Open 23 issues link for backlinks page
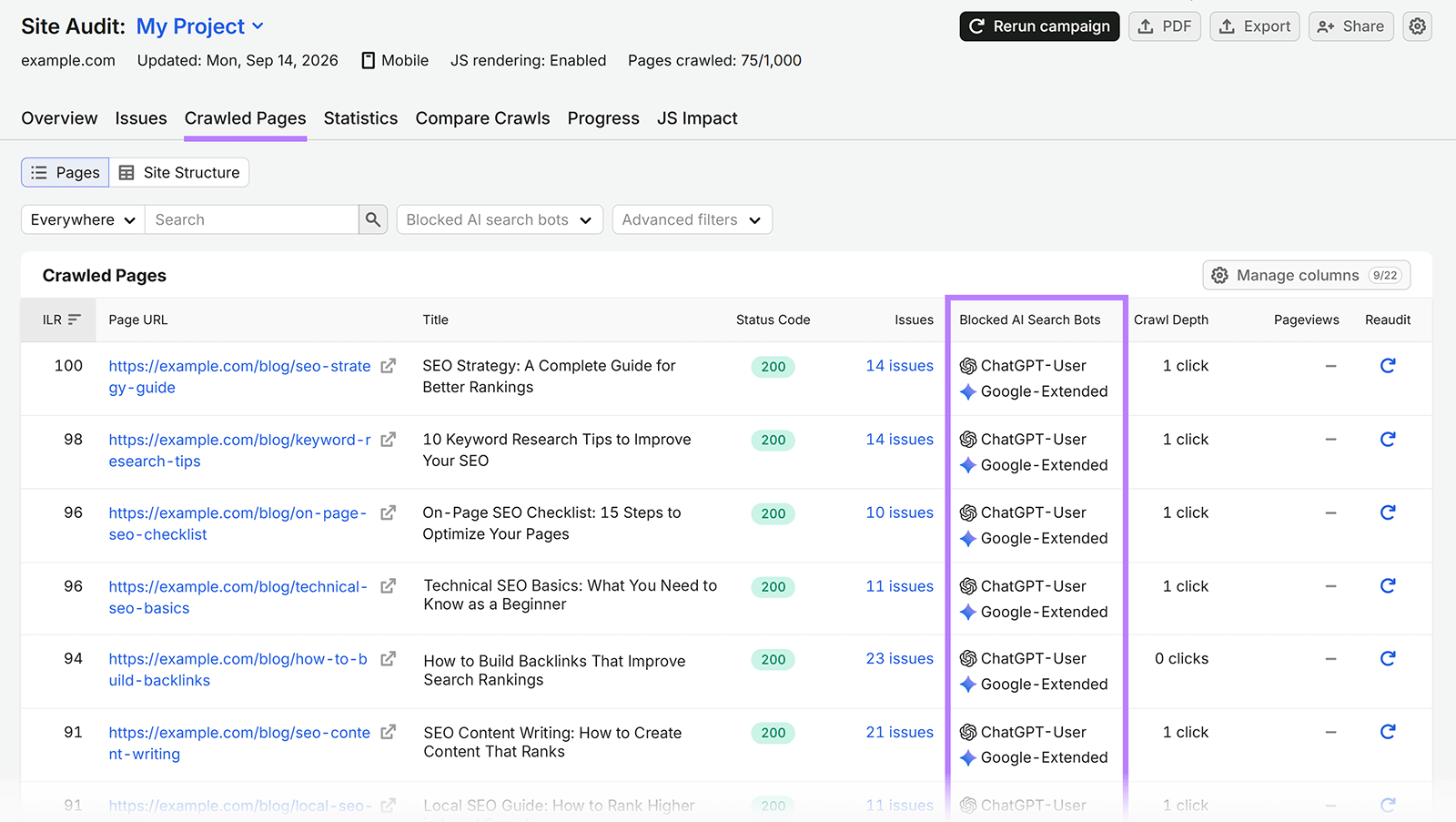The width and height of the screenshot is (1456, 822). pyautogui.click(x=899, y=658)
